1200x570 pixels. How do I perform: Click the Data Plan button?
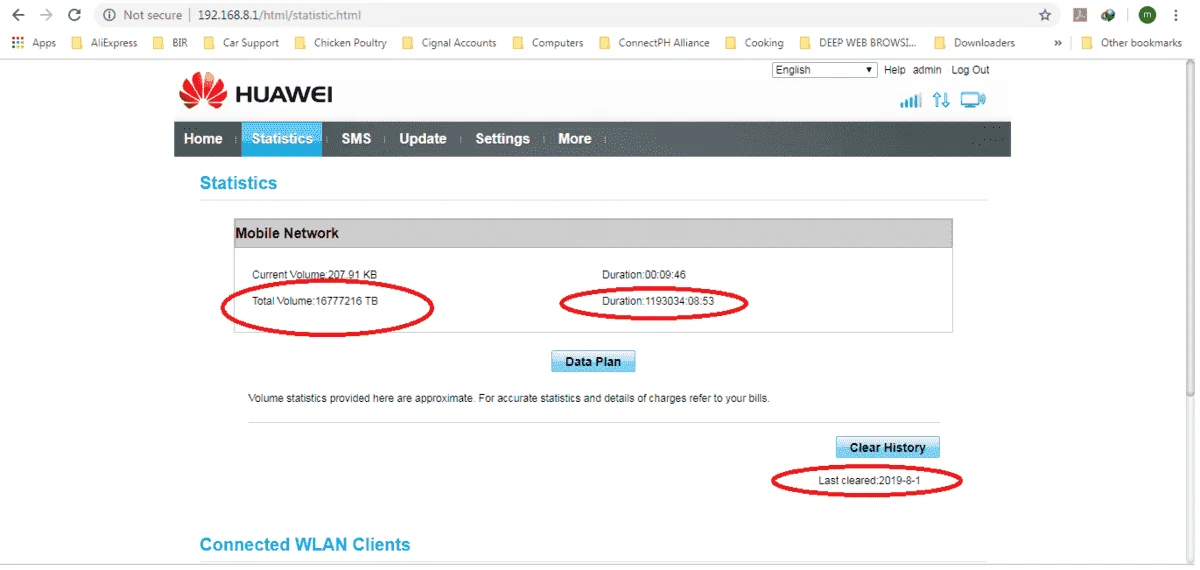click(x=593, y=362)
